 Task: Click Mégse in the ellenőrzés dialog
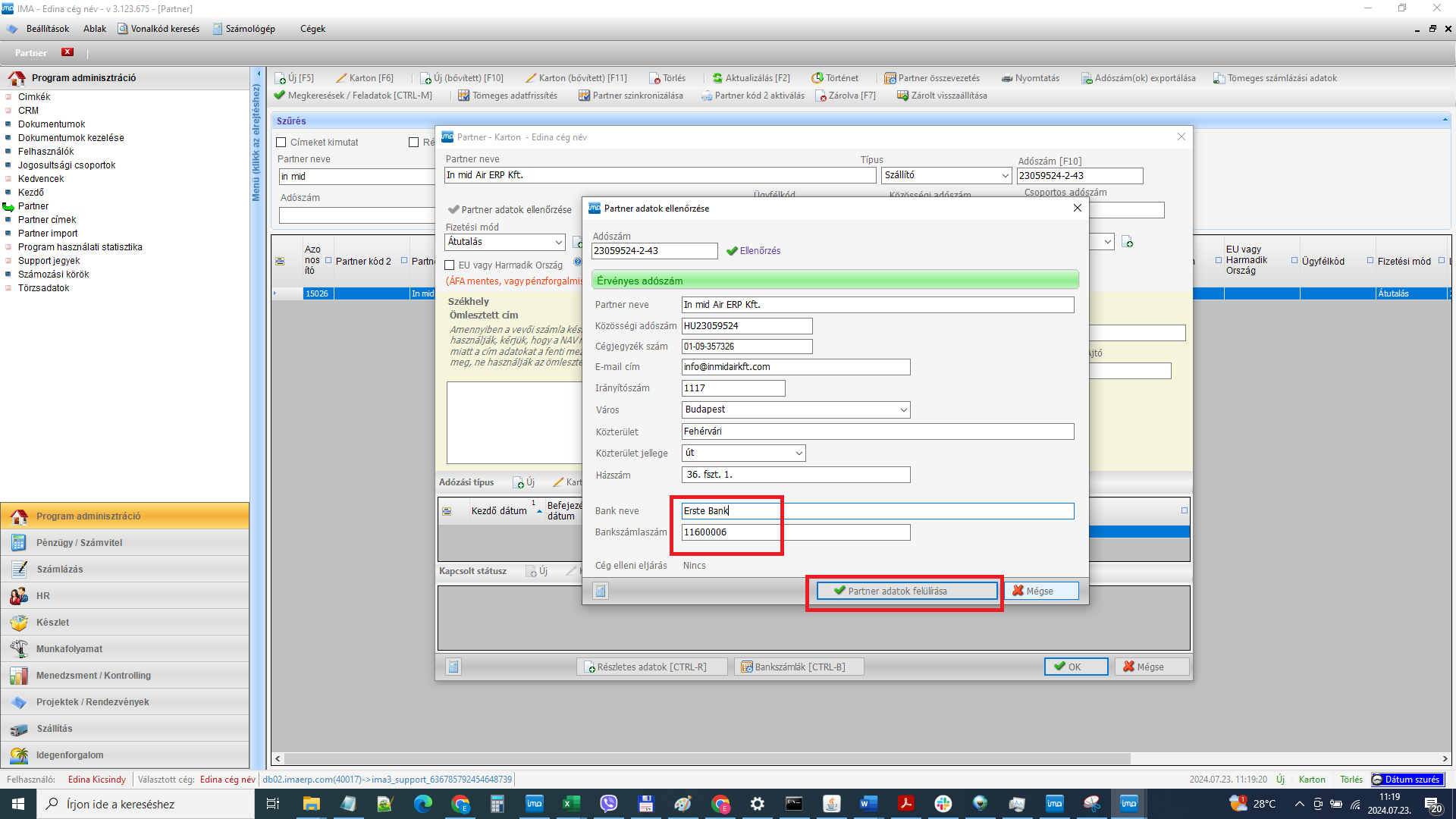pyautogui.click(x=1040, y=591)
